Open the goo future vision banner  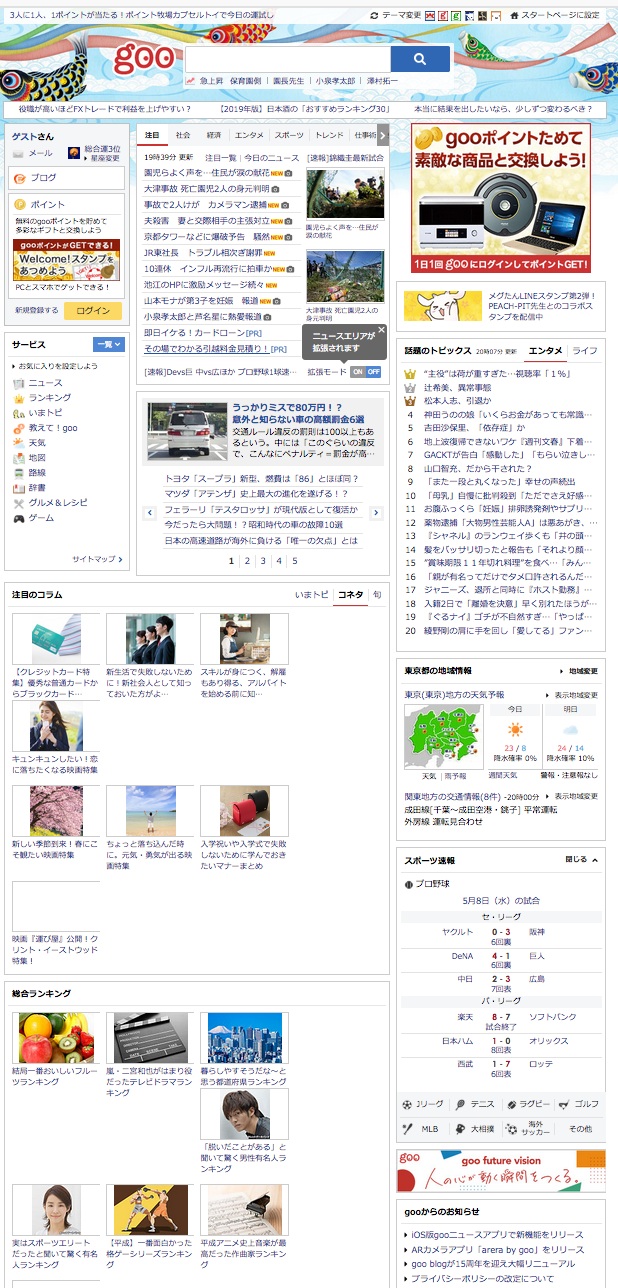[x=501, y=1170]
